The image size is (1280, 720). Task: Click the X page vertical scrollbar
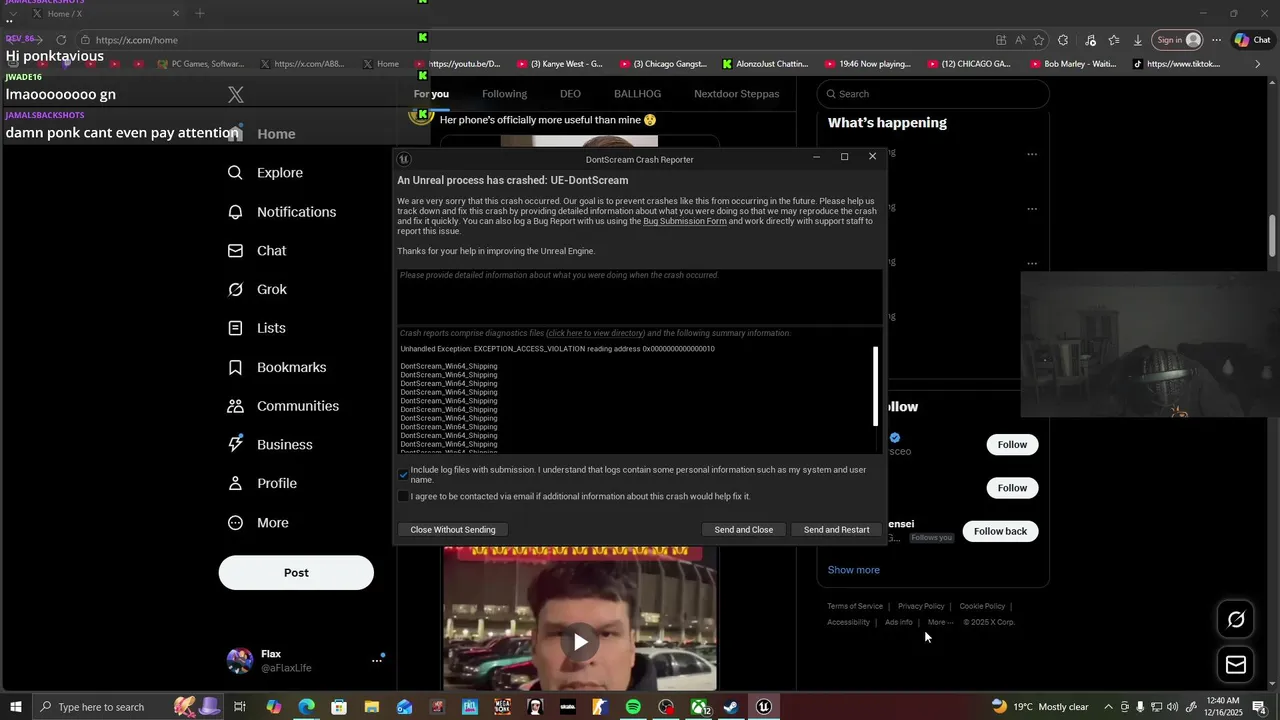tap(1272, 236)
